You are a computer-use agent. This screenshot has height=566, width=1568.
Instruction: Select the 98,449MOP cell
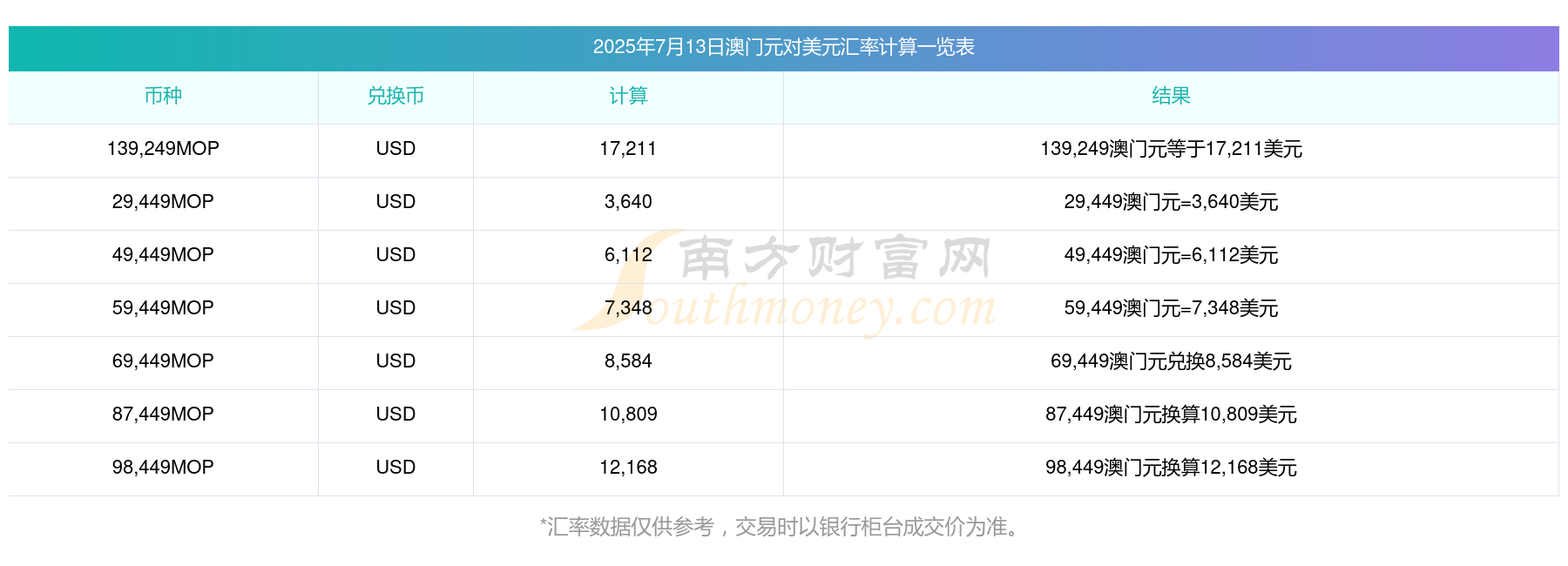coord(163,468)
